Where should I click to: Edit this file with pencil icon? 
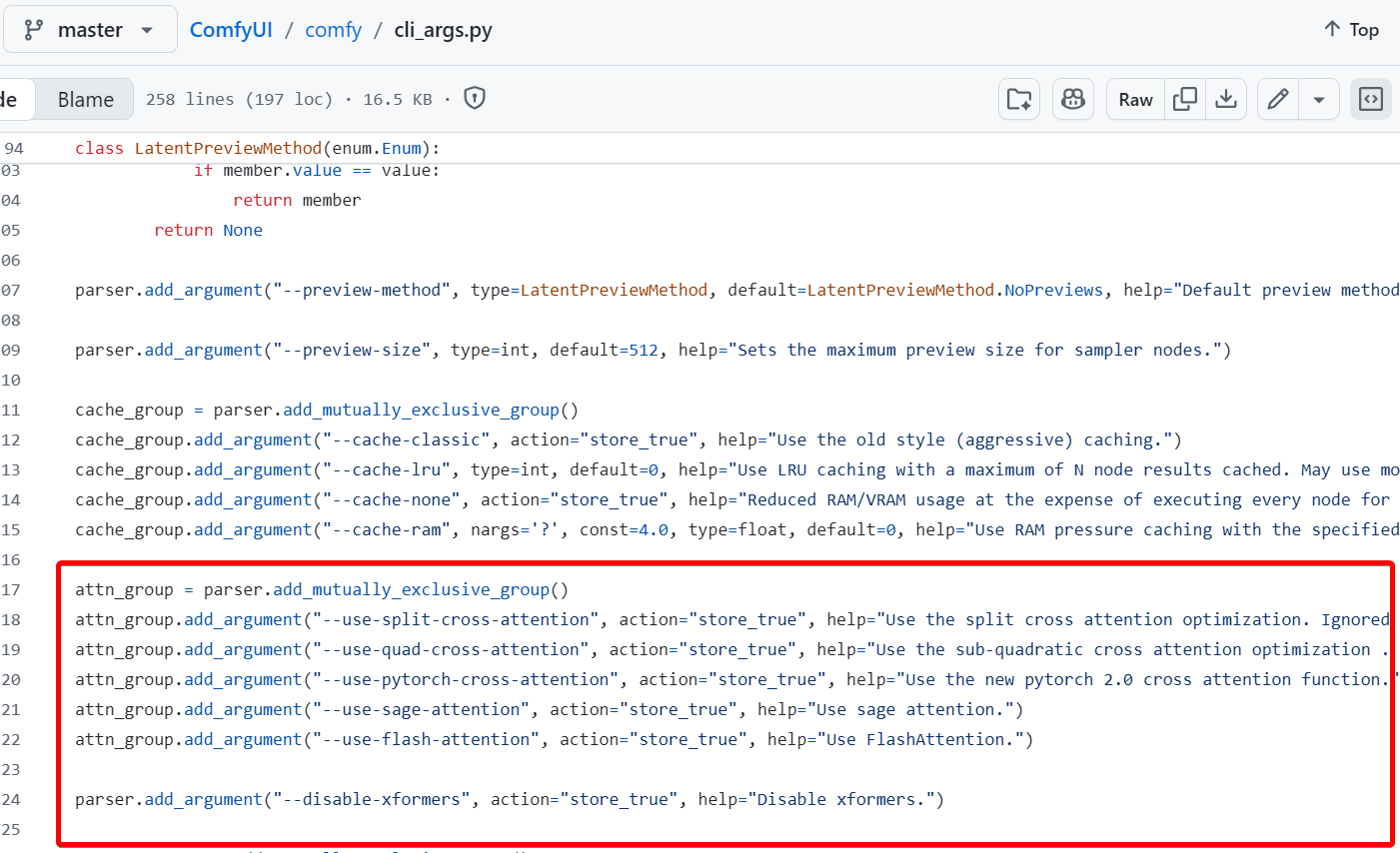[x=1277, y=99]
